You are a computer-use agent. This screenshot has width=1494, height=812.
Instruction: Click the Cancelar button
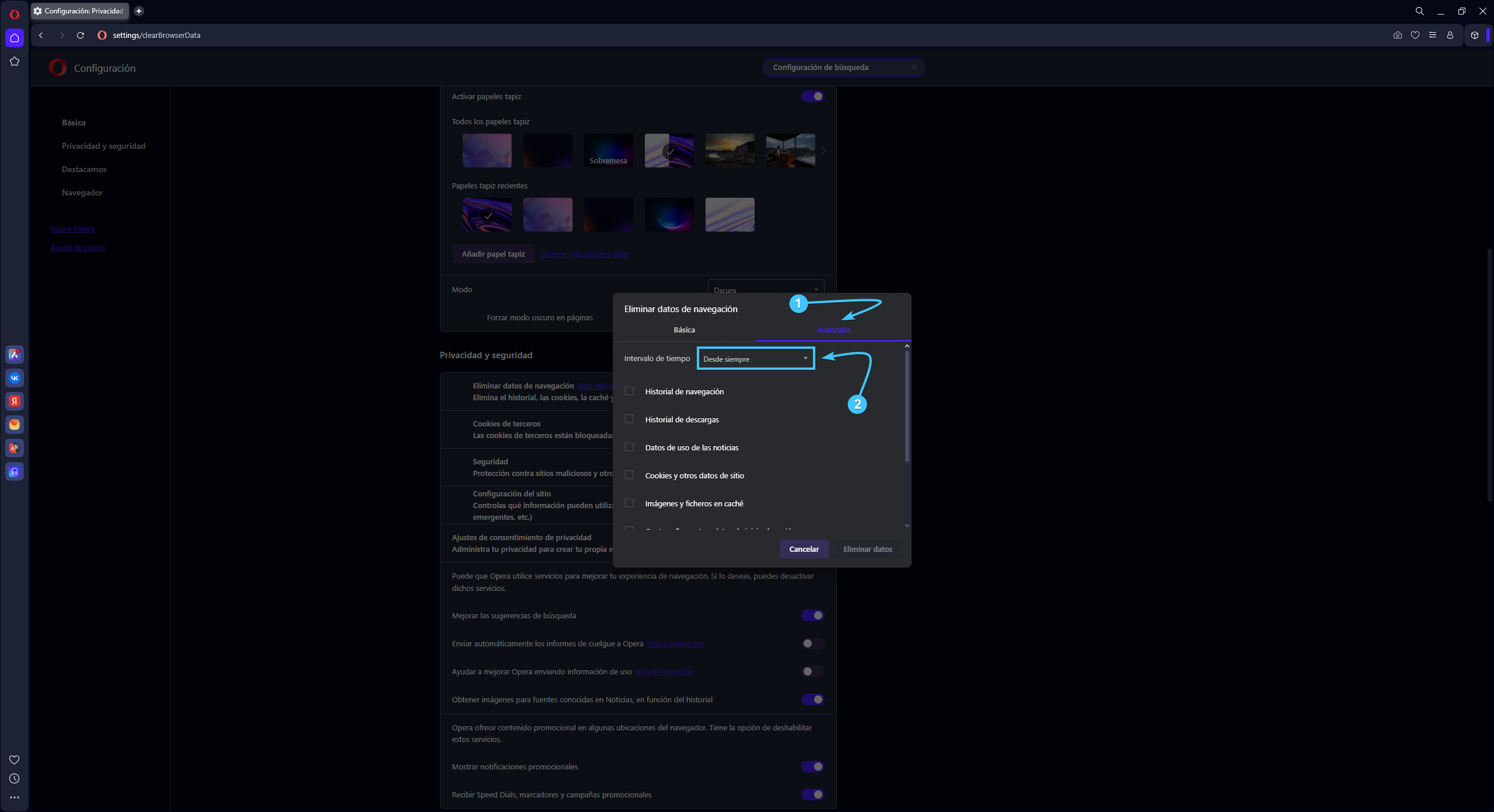tap(804, 549)
